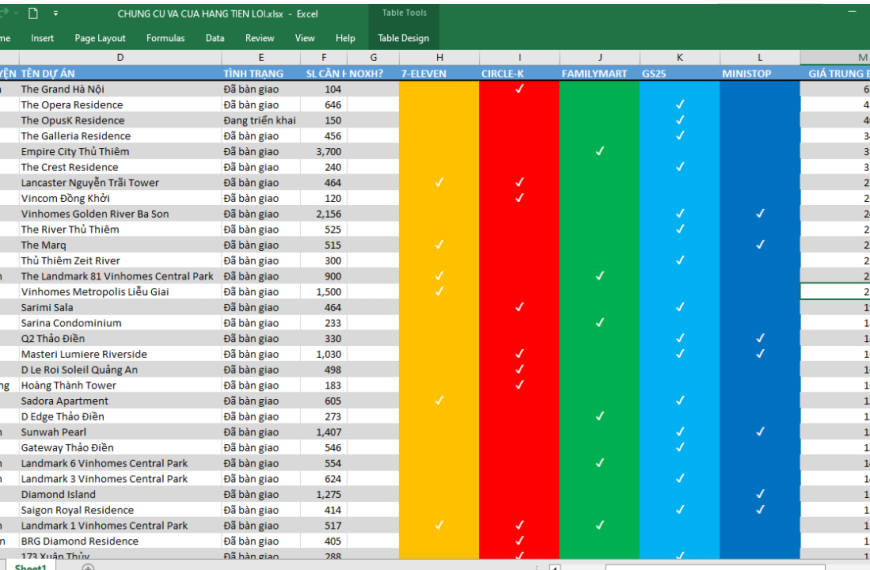Click the cell "BRG Diamond Residence"

tap(120, 541)
